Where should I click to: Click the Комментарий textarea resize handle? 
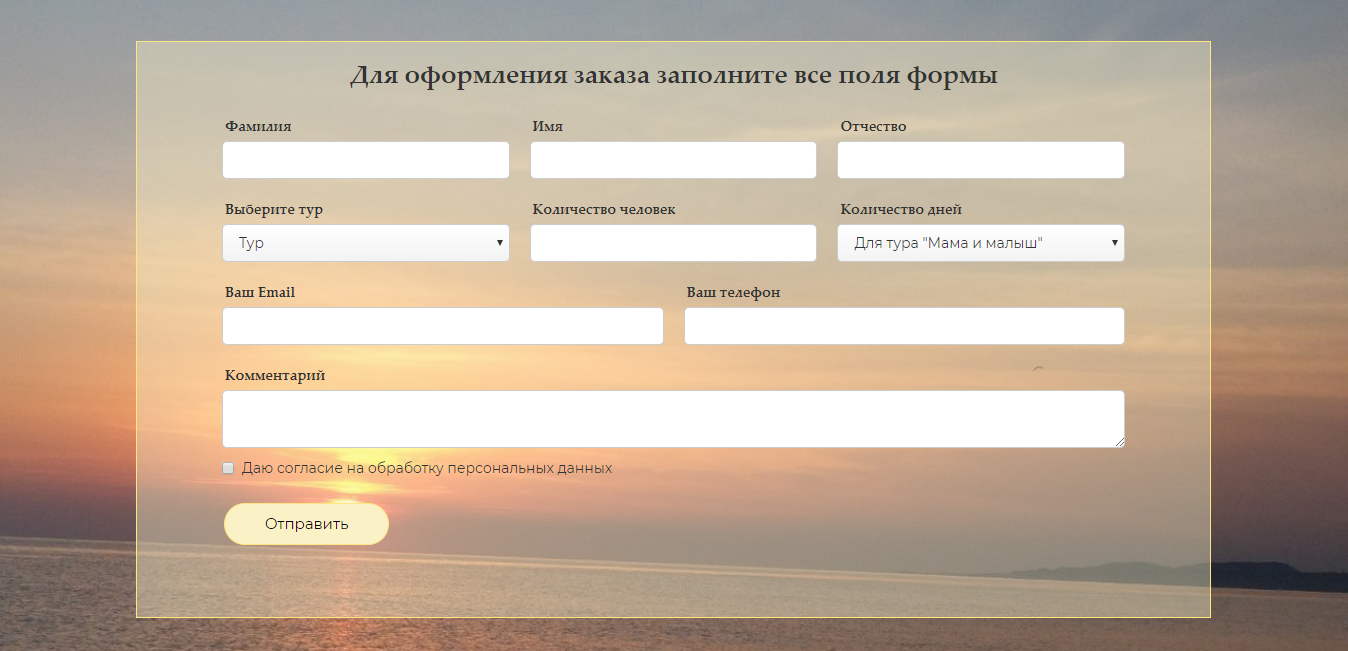point(1119,442)
